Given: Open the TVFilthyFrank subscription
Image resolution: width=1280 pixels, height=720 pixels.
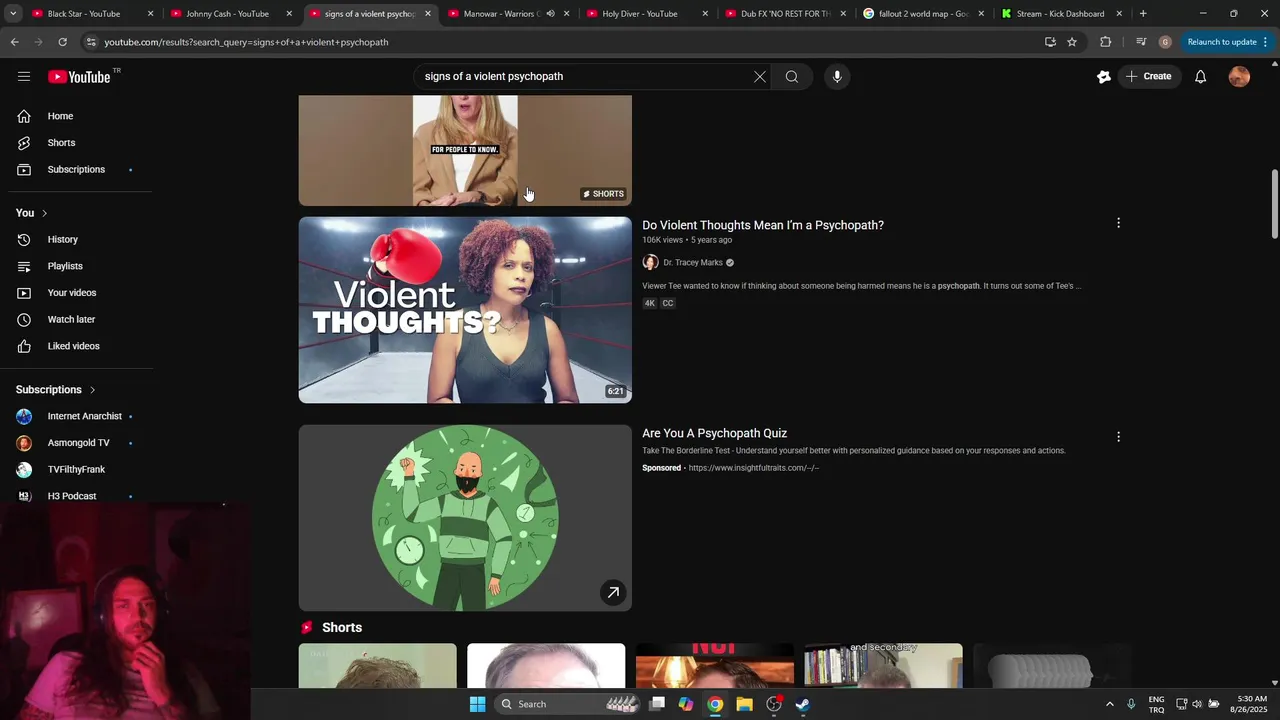Looking at the screenshot, I should [76, 469].
